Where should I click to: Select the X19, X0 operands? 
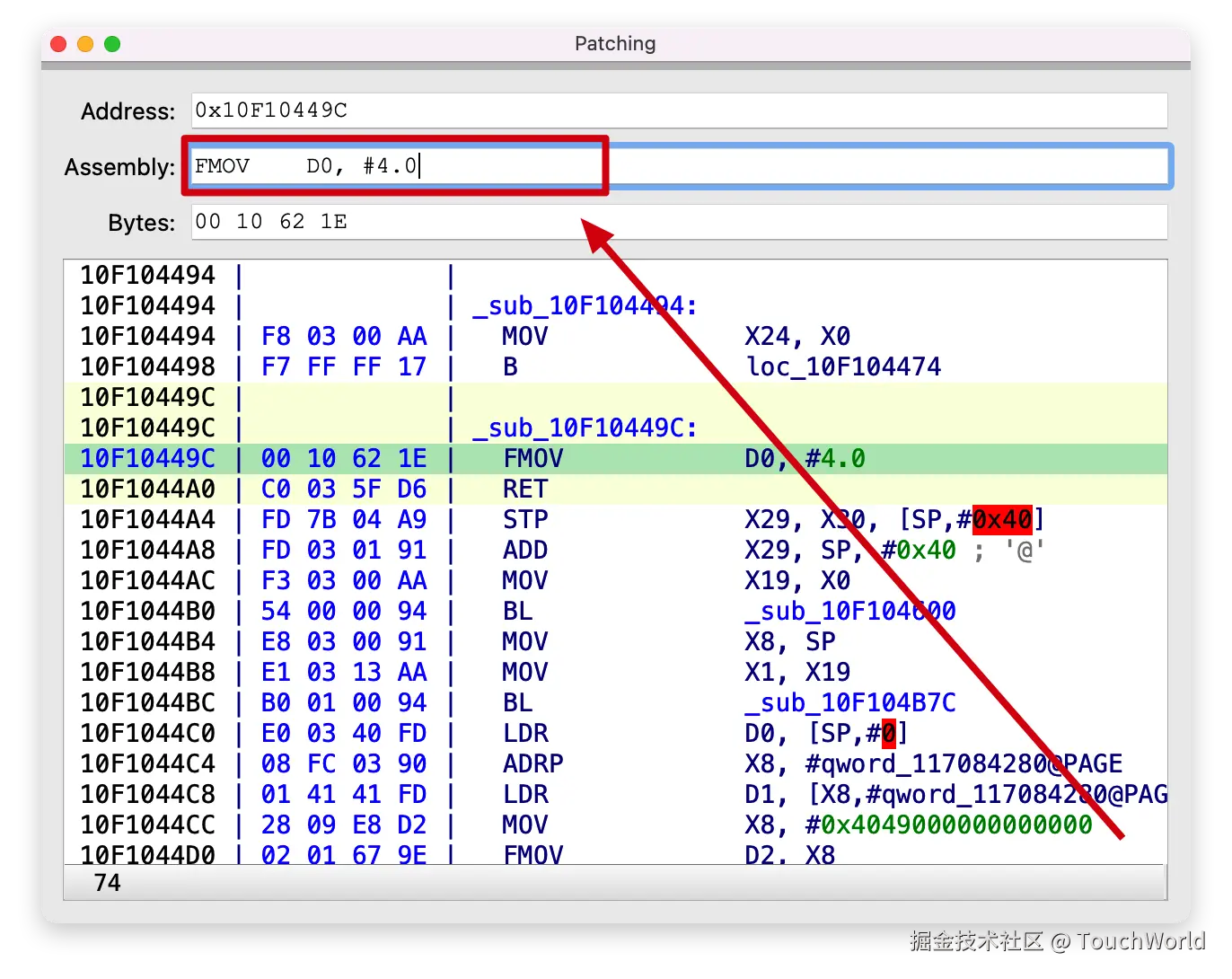pos(797,580)
